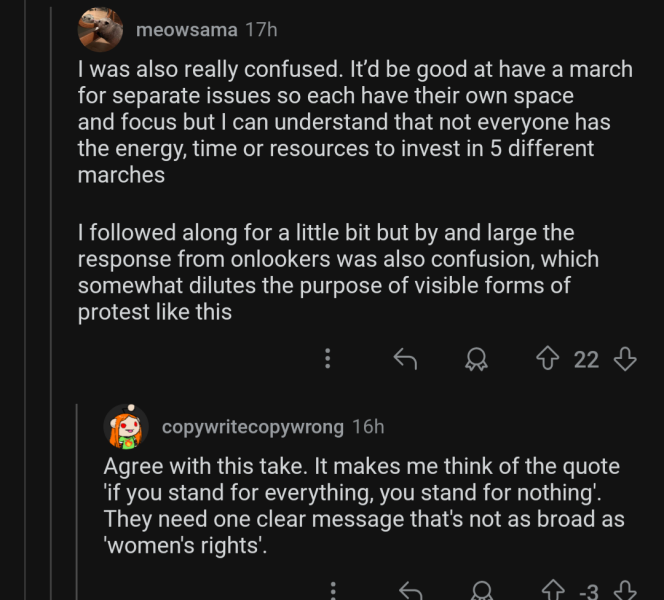
Task: Click the 17h timestamp on meowsama's comment
Action: tap(261, 30)
